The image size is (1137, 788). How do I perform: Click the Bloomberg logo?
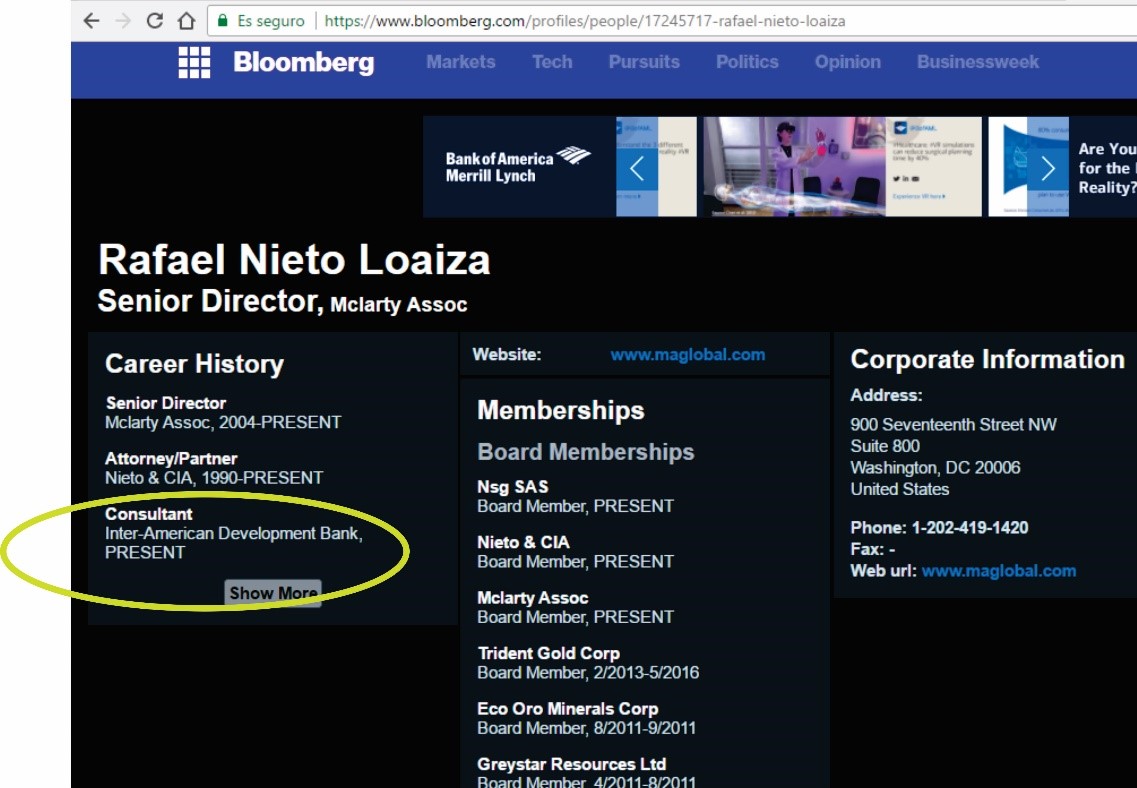304,63
